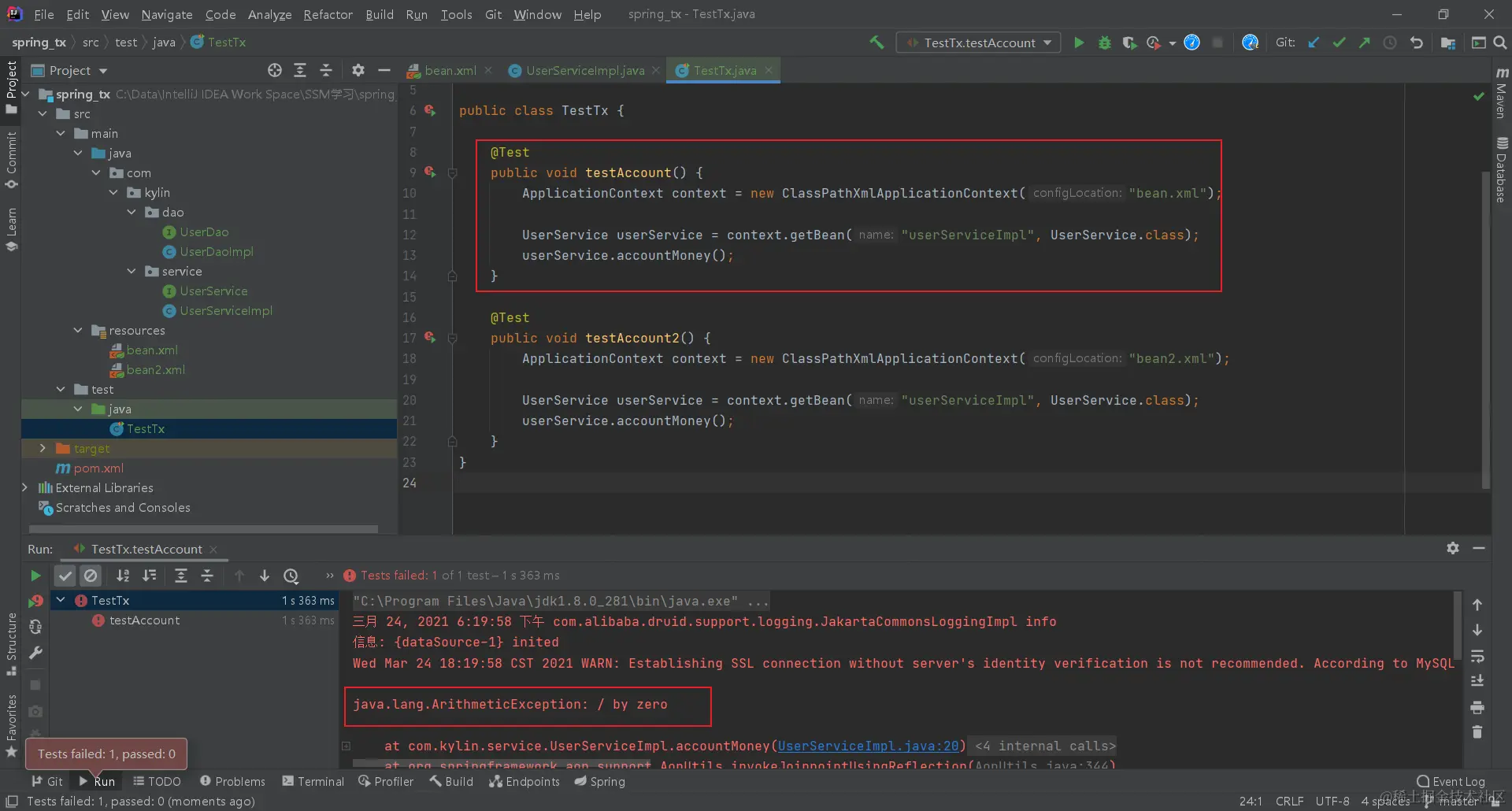Open the UserServiceImpl.java:20 stack trace link
Screen dimensions: 1512x811
[x=869, y=746]
